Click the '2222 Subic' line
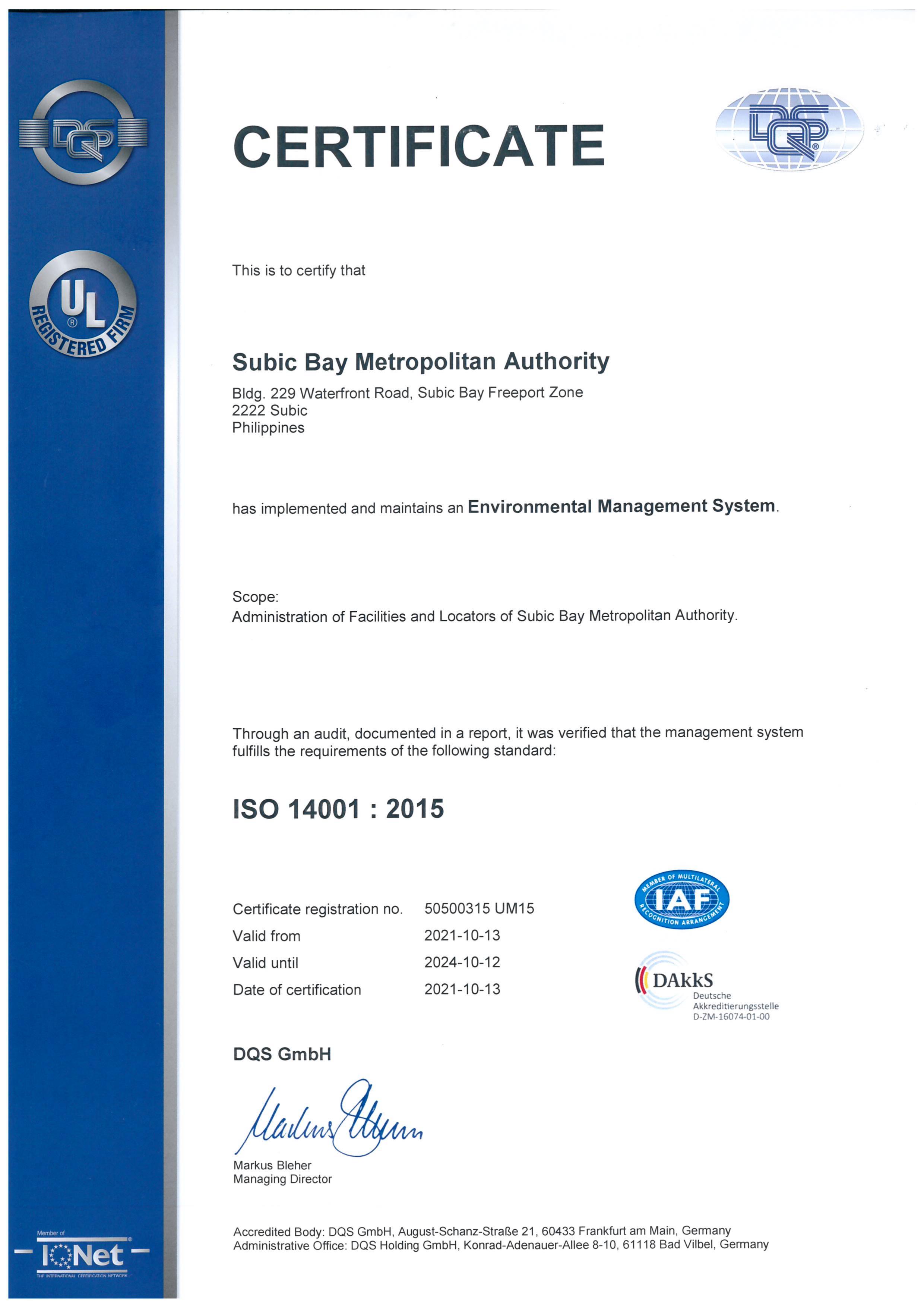The width and height of the screenshot is (924, 1308). coord(269,410)
